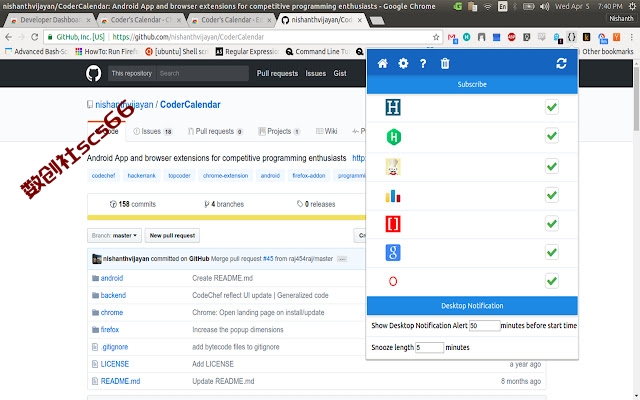
Task: Select the red circle logo in list
Action: click(393, 281)
